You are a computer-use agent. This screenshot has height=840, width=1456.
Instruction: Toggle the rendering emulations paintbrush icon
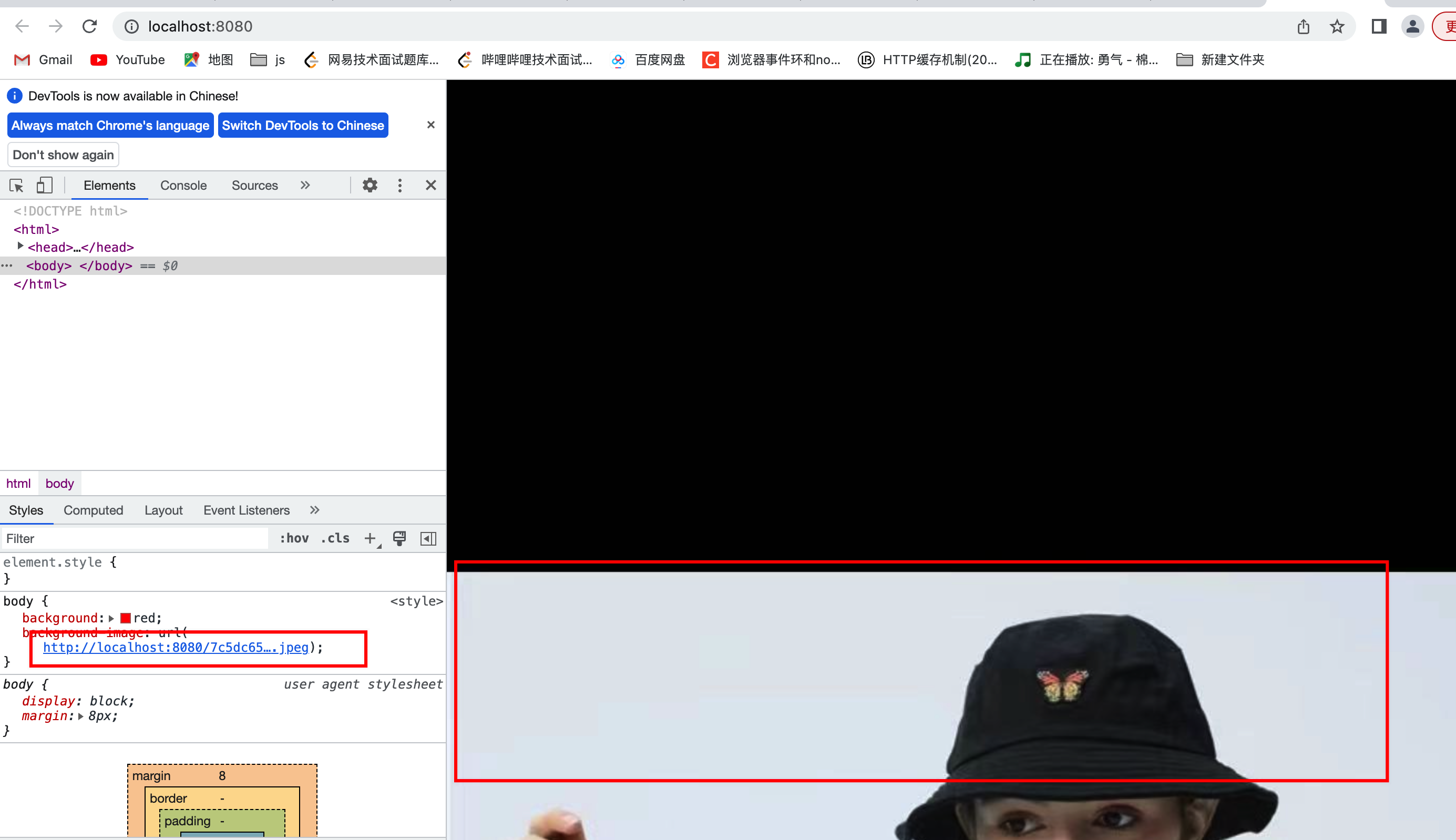399,538
